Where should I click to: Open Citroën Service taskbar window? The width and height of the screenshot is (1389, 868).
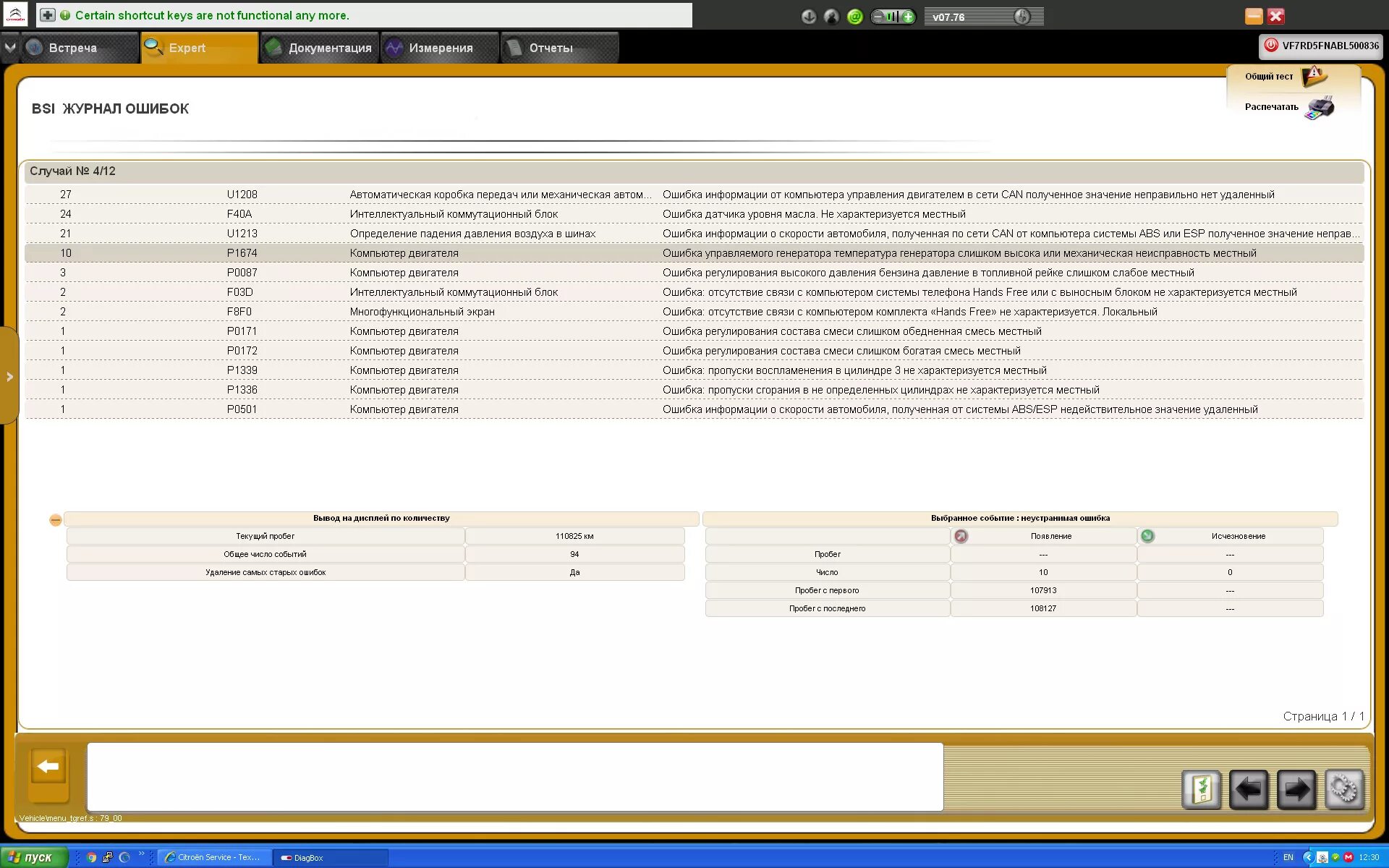pyautogui.click(x=213, y=857)
